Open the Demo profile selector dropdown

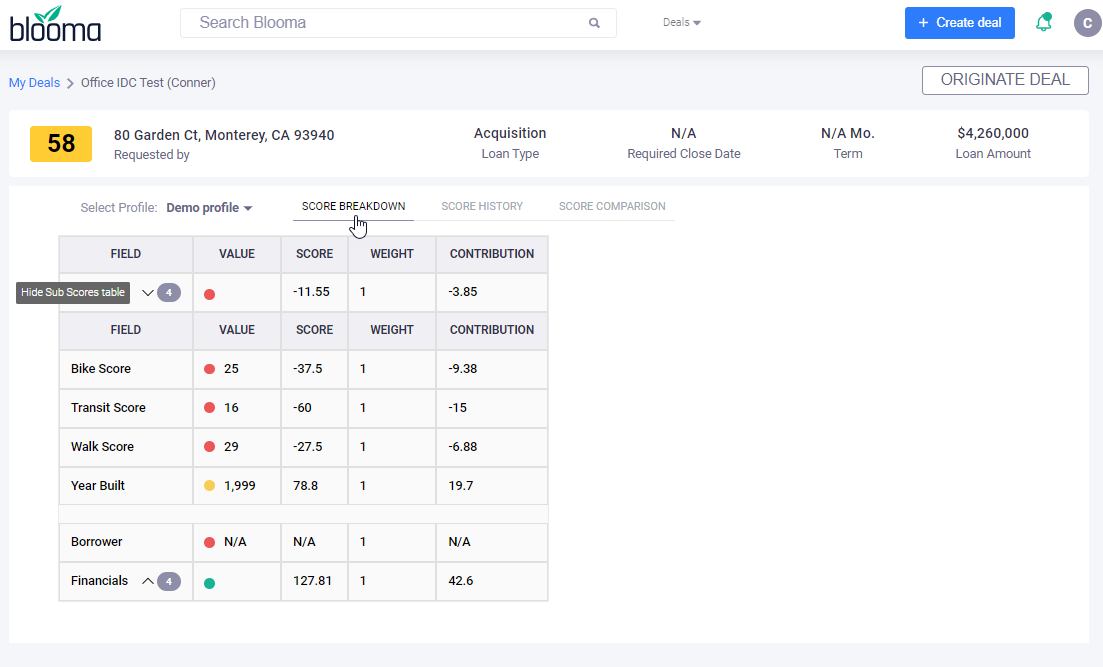point(209,208)
